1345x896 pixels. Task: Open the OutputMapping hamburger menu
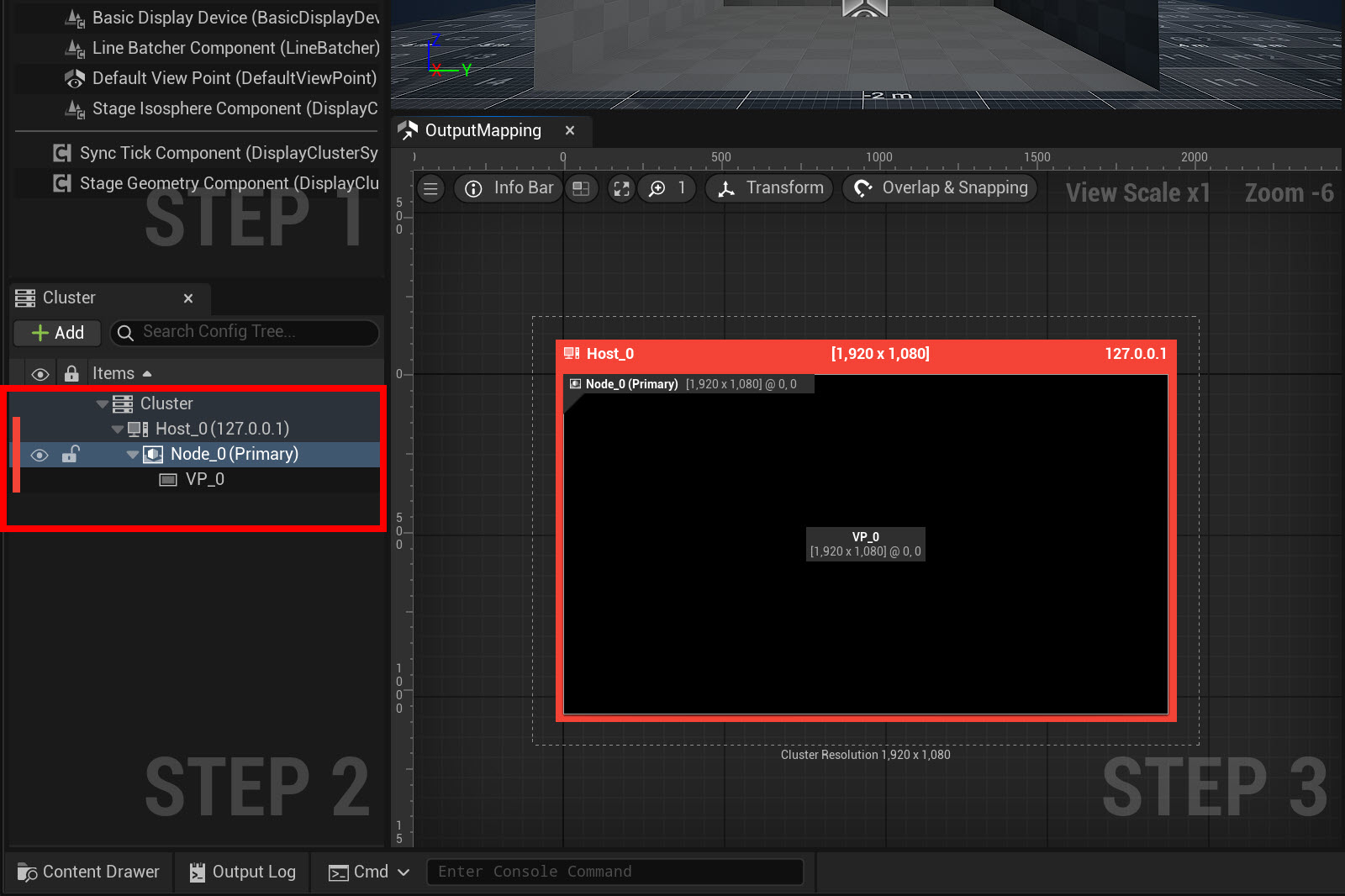[x=430, y=188]
